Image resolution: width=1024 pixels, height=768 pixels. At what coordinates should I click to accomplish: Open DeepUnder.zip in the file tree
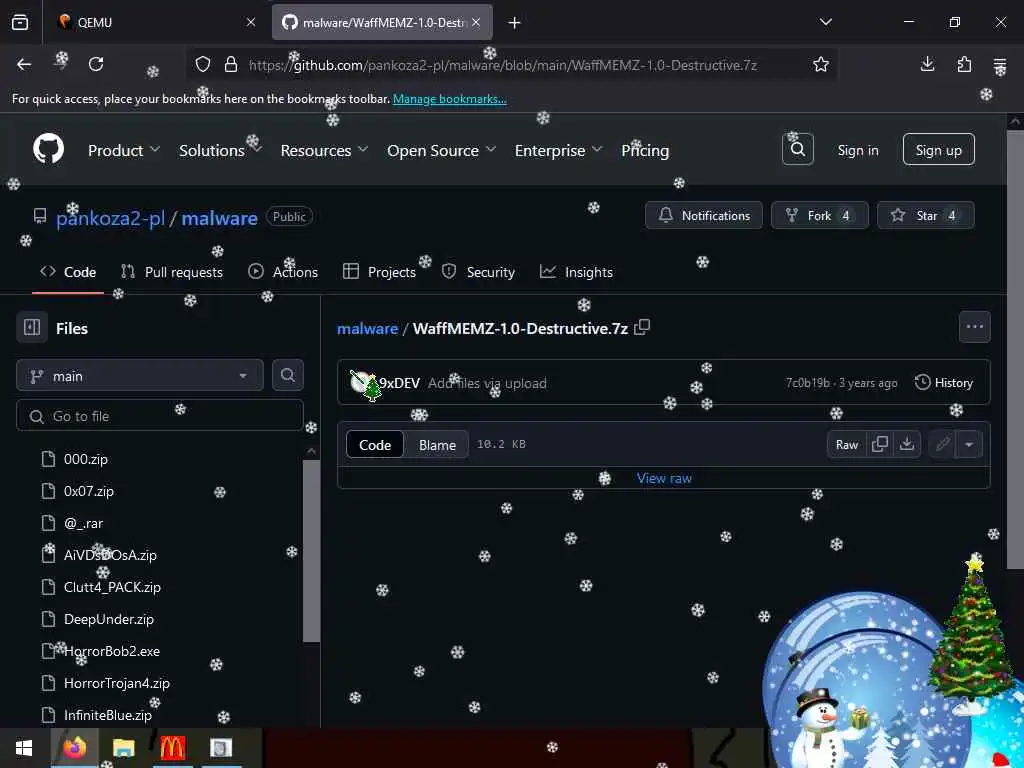point(108,619)
